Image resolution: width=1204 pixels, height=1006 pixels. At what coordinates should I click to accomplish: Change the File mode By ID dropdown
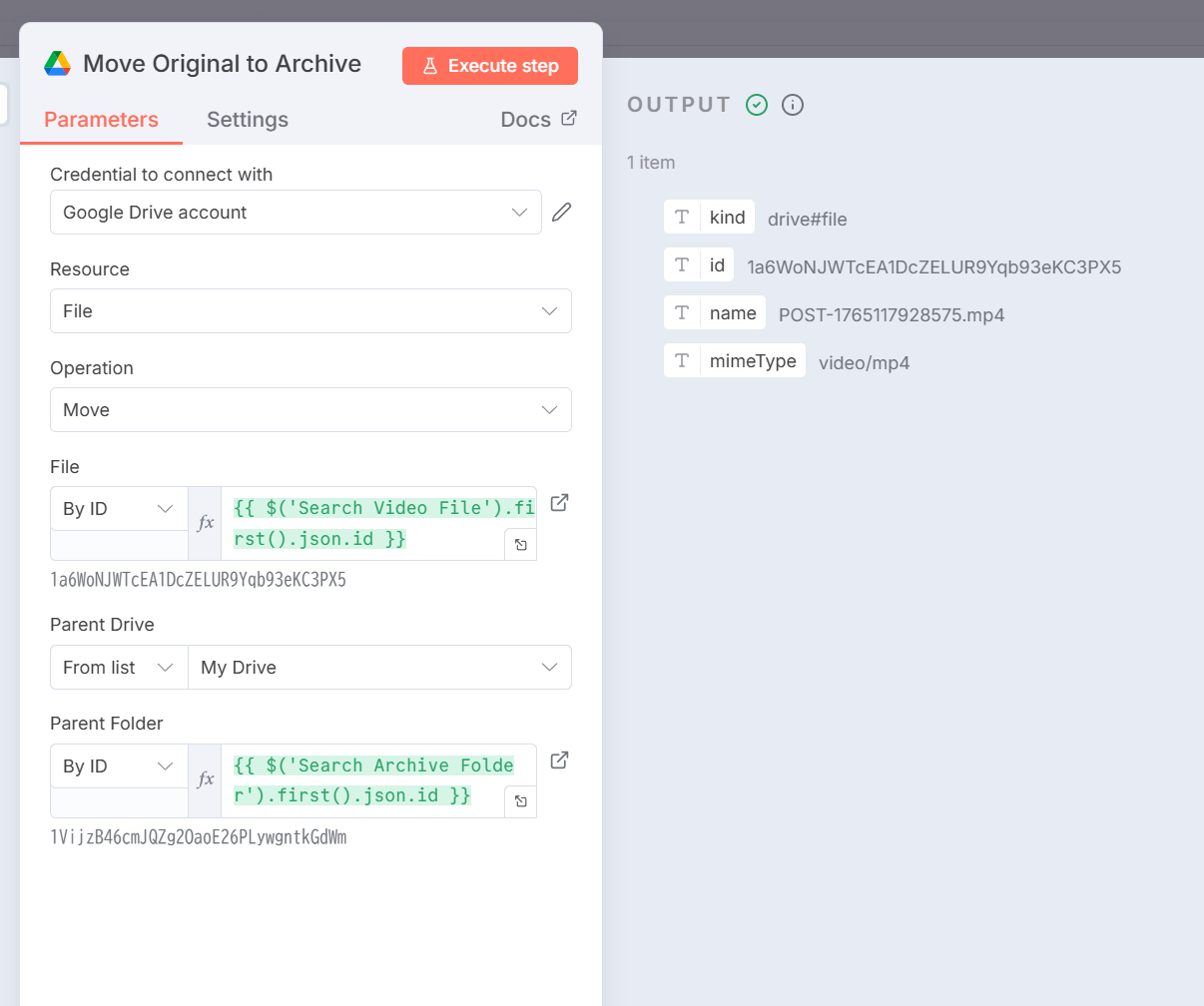[x=118, y=509]
